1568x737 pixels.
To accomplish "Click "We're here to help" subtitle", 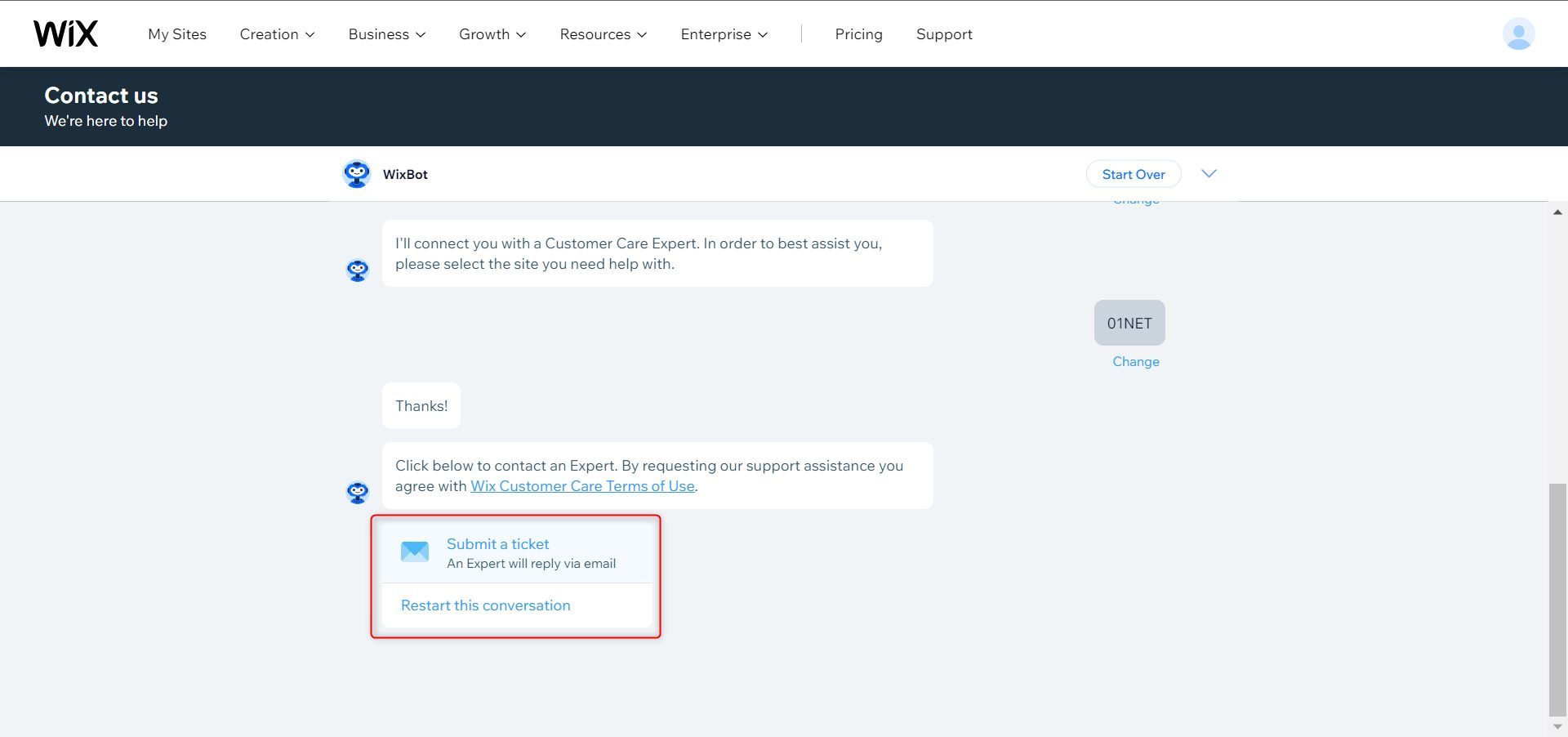I will (106, 121).
